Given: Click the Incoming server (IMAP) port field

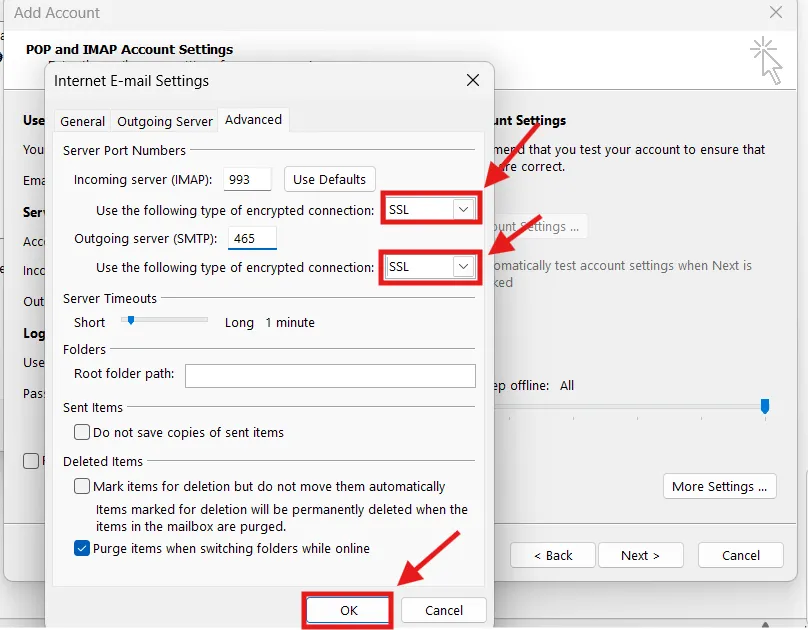Looking at the screenshot, I should pos(247,180).
